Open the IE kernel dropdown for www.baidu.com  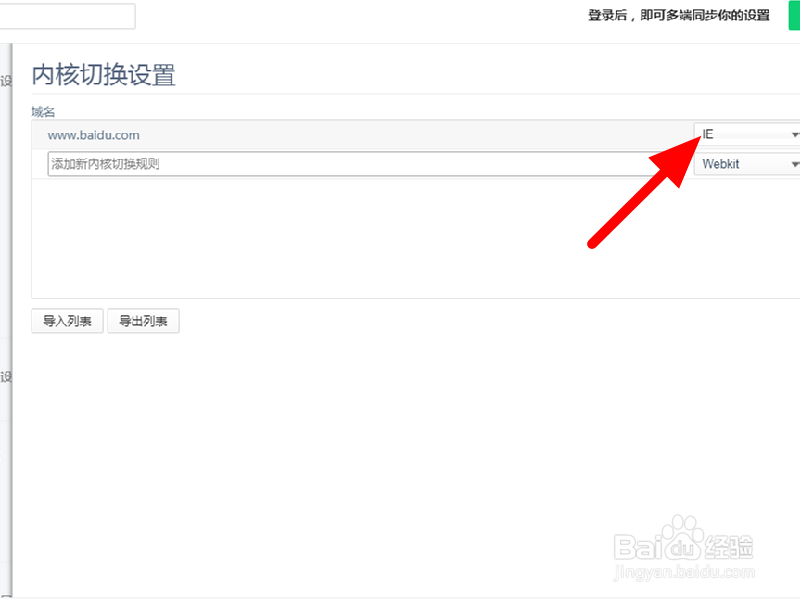click(747, 134)
